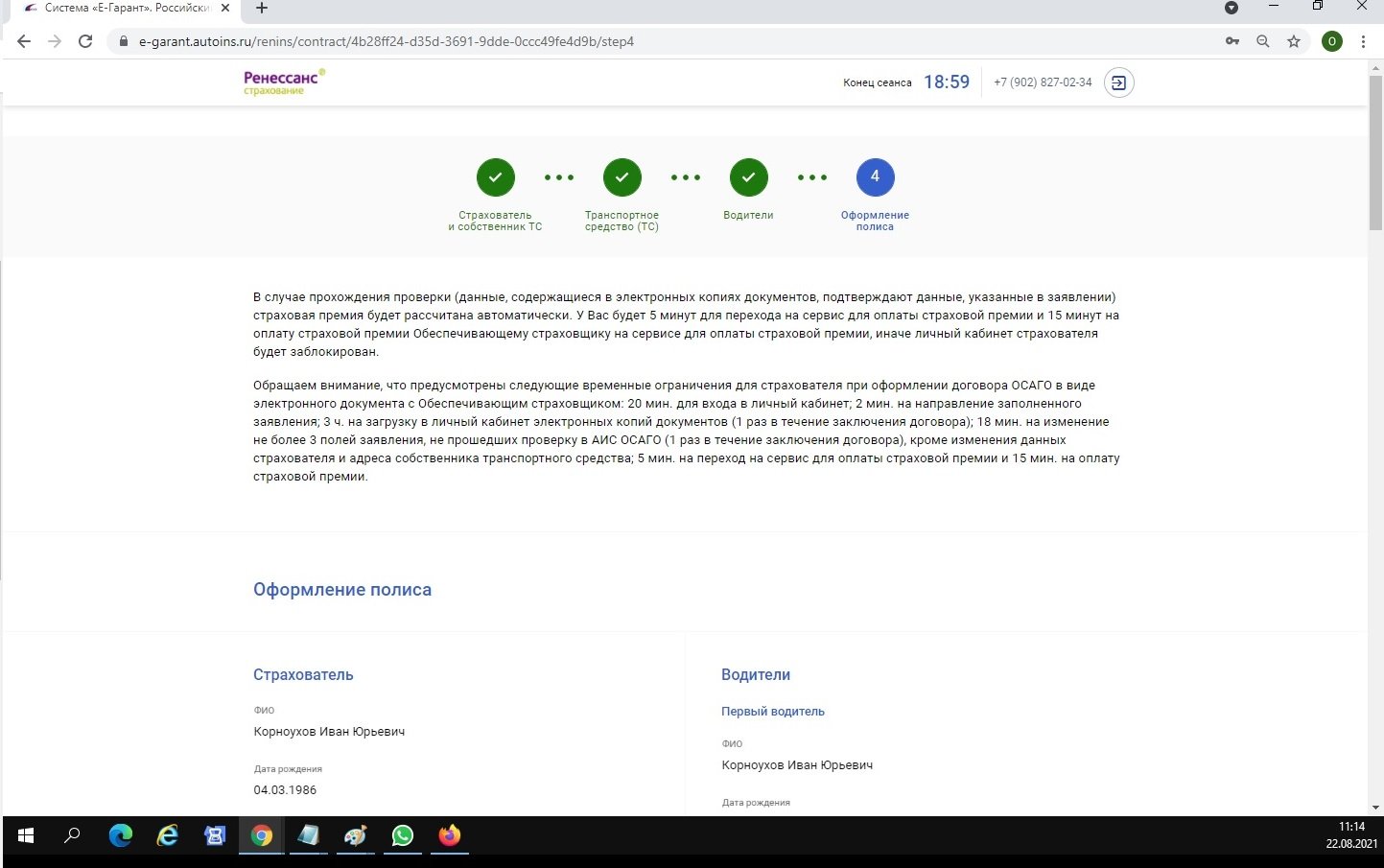Click the phone number +7 (902) 827-02-34
The image size is (1384, 868).
1043,82
